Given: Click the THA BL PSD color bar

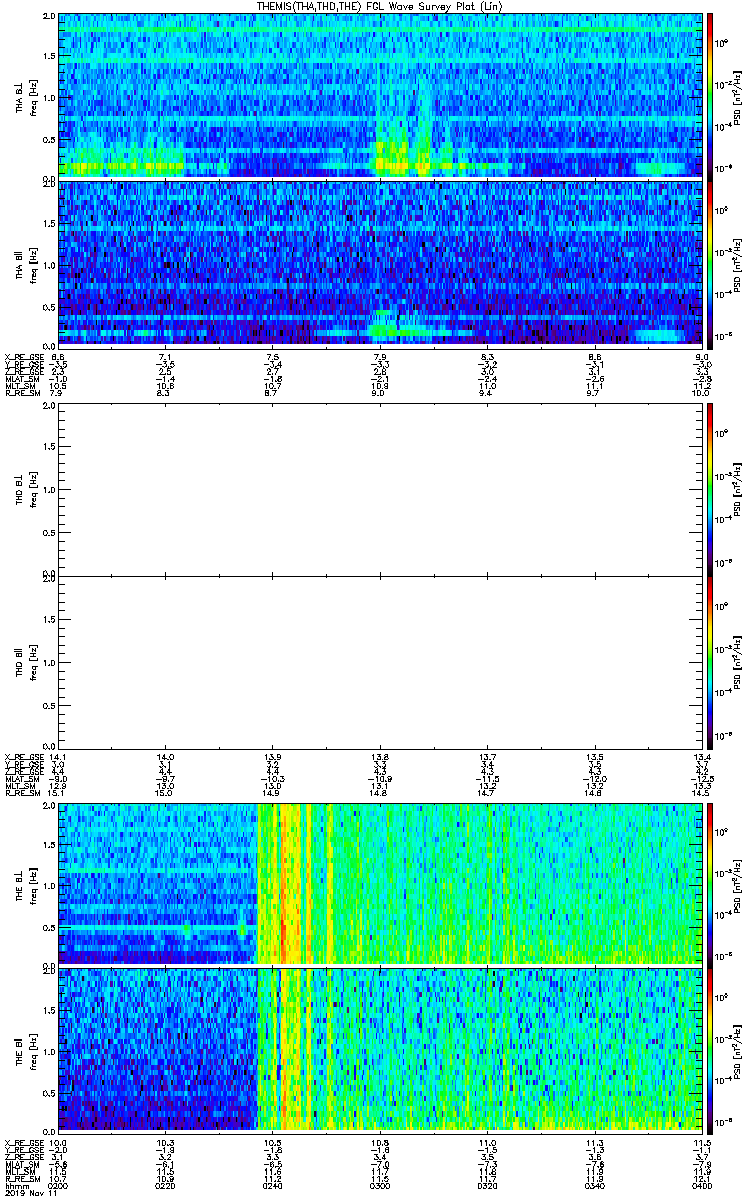Looking at the screenshot, I should point(710,95).
